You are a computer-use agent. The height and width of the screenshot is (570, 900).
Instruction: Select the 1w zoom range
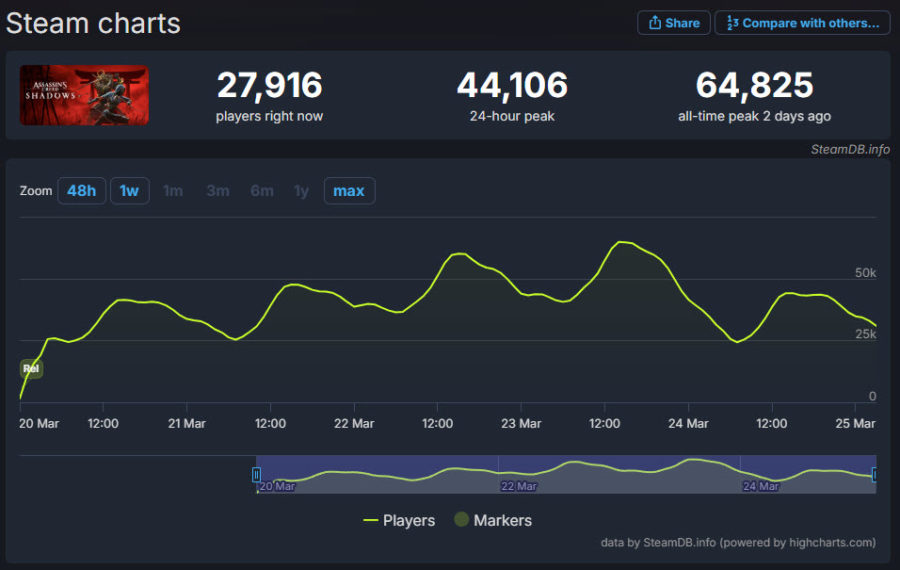tap(129, 191)
